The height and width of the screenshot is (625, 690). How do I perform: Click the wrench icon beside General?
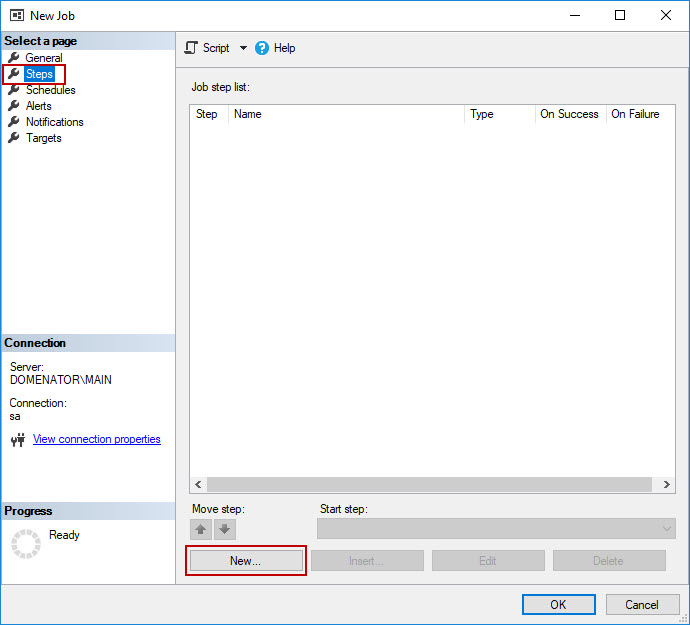tap(14, 57)
